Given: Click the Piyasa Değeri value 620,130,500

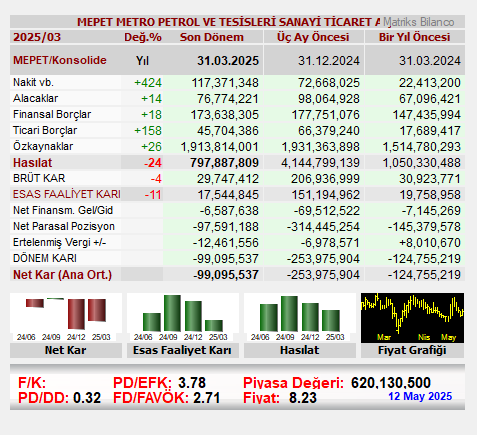Looking at the screenshot, I should click(x=391, y=383).
